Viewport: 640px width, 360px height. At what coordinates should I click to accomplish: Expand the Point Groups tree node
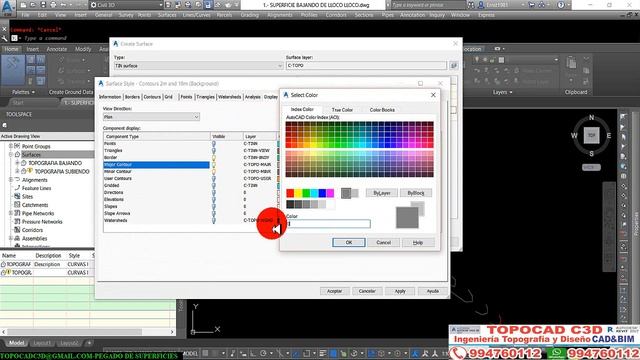(x=11, y=146)
